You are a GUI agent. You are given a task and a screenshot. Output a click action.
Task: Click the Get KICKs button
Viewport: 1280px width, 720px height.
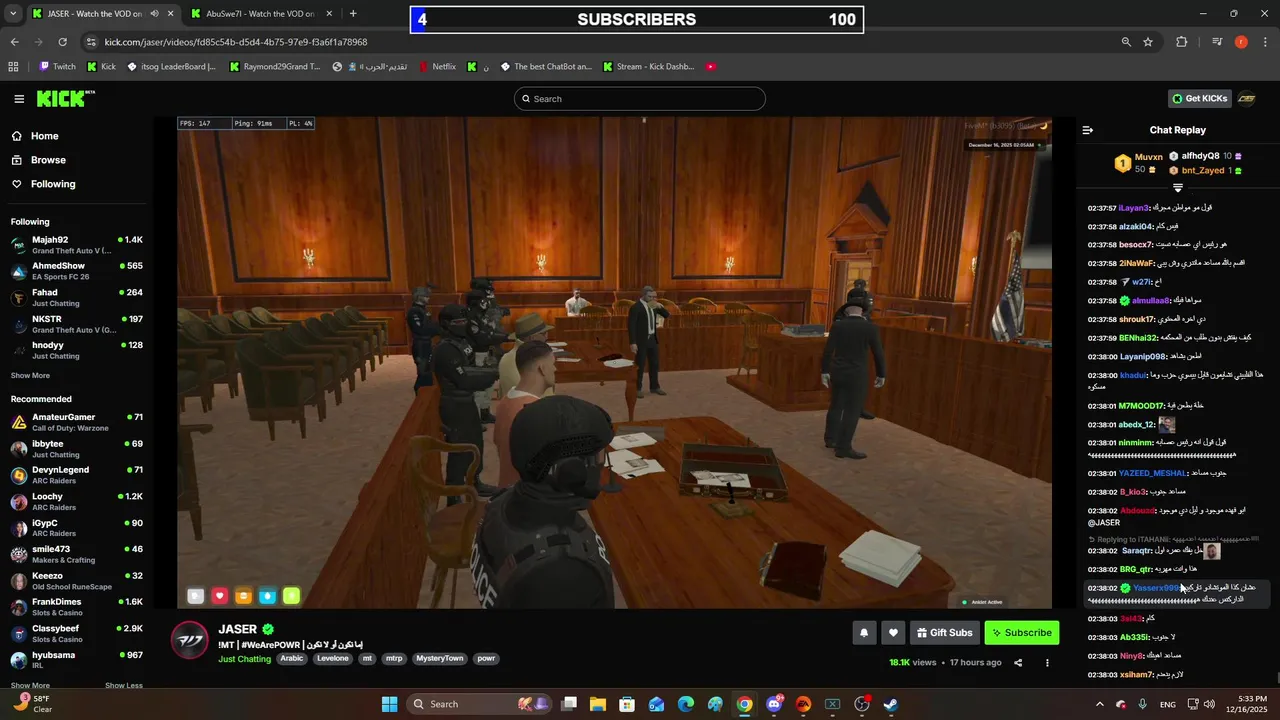pos(1199,98)
